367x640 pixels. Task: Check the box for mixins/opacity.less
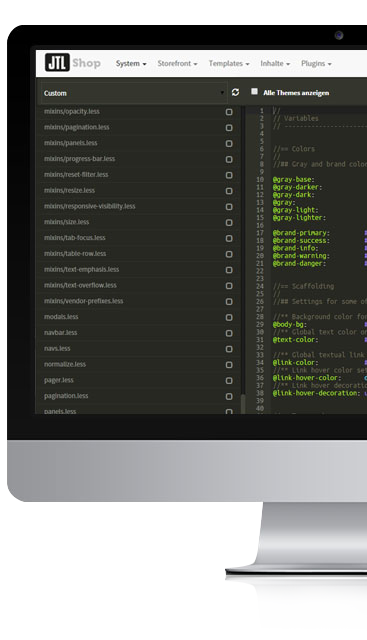(229, 112)
